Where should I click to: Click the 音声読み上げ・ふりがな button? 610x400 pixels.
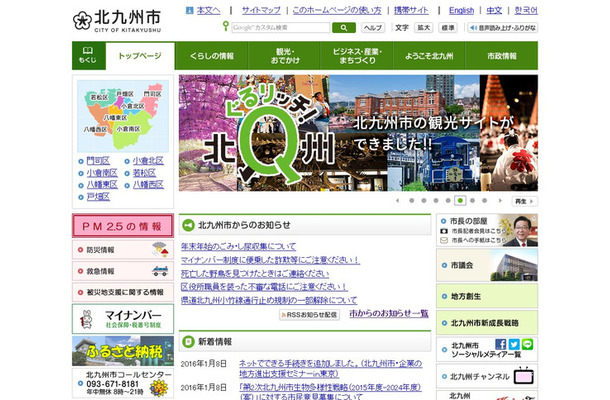pos(502,28)
